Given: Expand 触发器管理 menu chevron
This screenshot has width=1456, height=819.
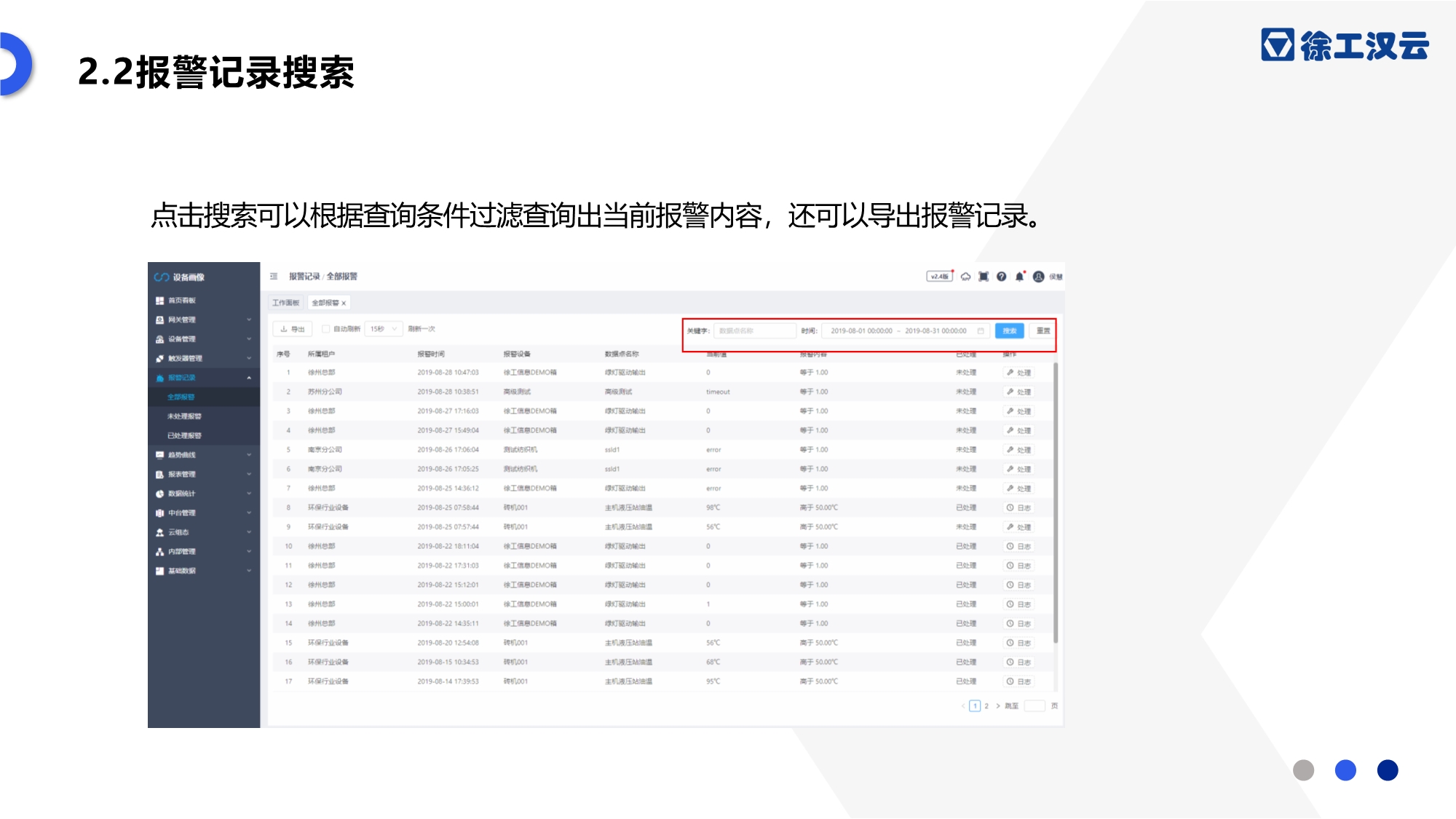Looking at the screenshot, I should click(x=249, y=358).
